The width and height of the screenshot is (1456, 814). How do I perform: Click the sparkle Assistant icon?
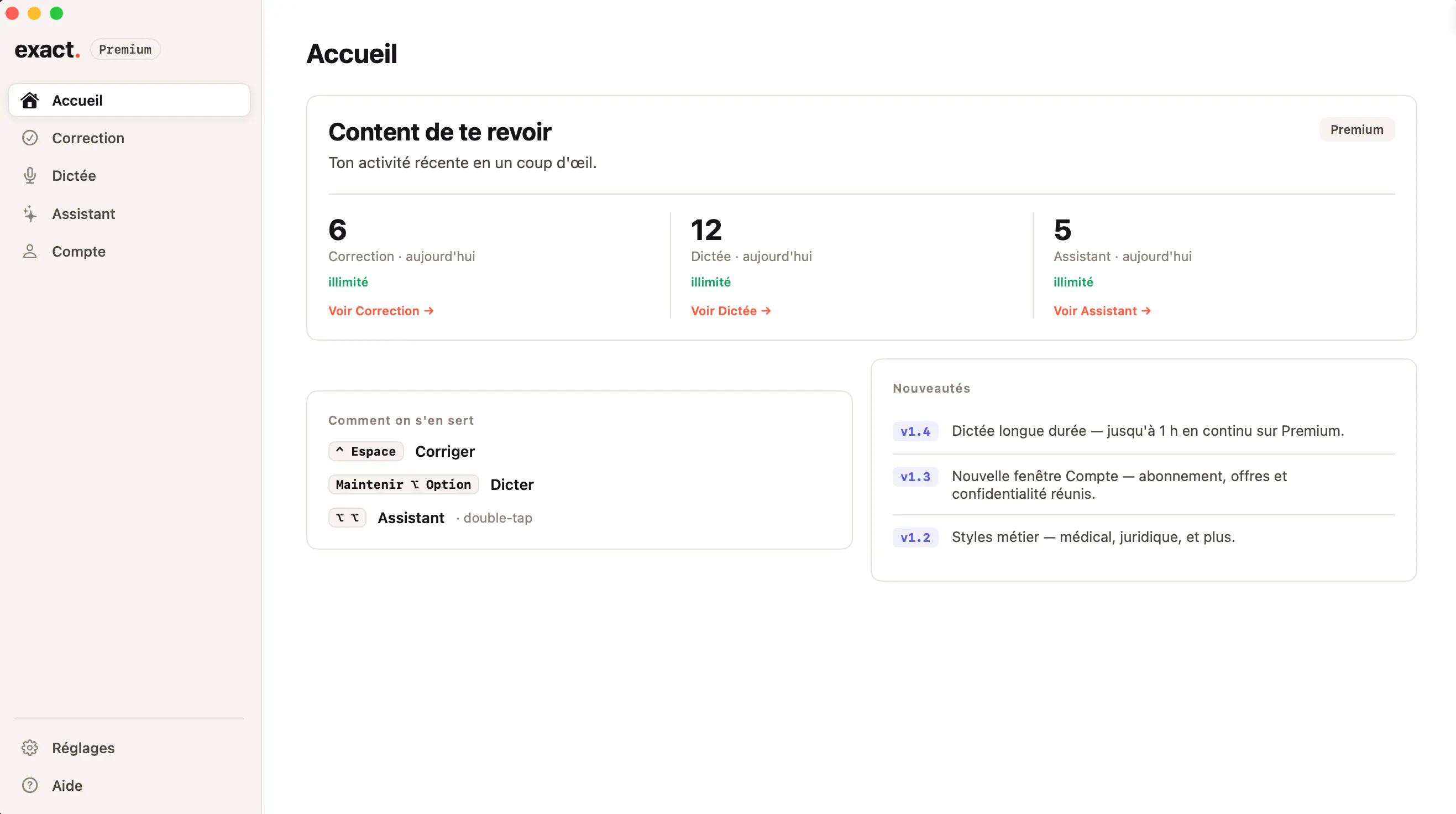[x=29, y=213]
